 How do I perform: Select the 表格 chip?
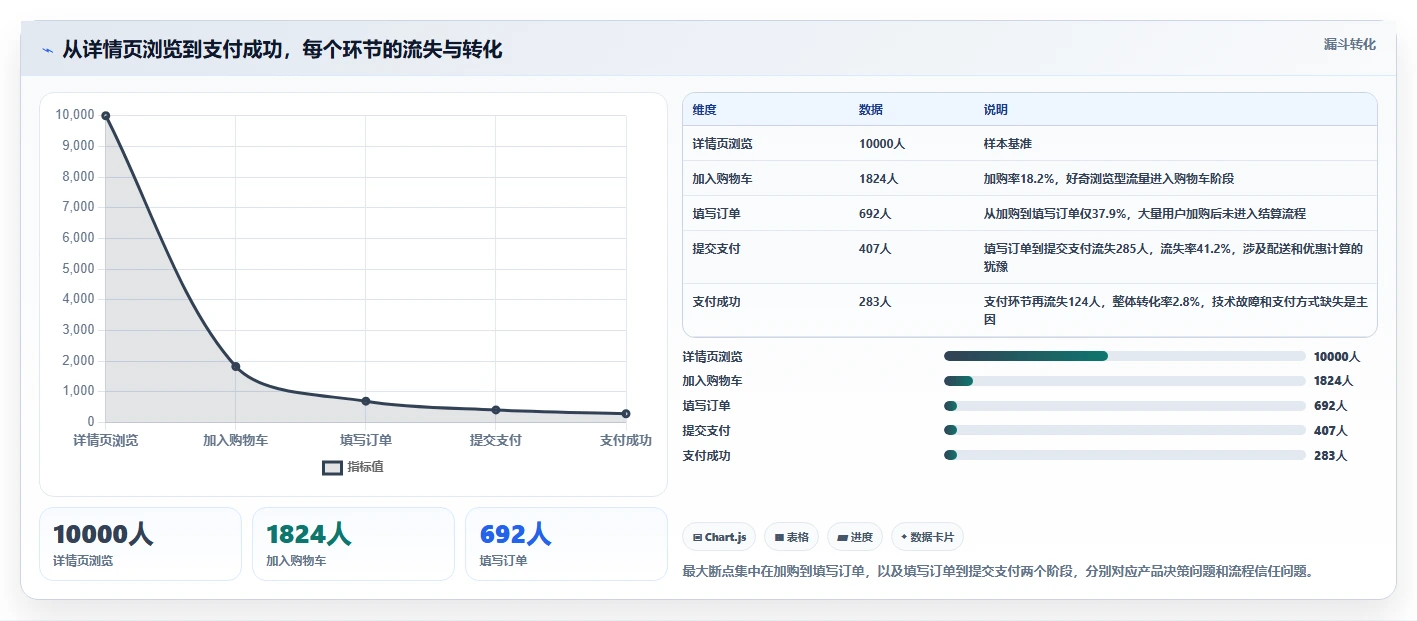791,537
